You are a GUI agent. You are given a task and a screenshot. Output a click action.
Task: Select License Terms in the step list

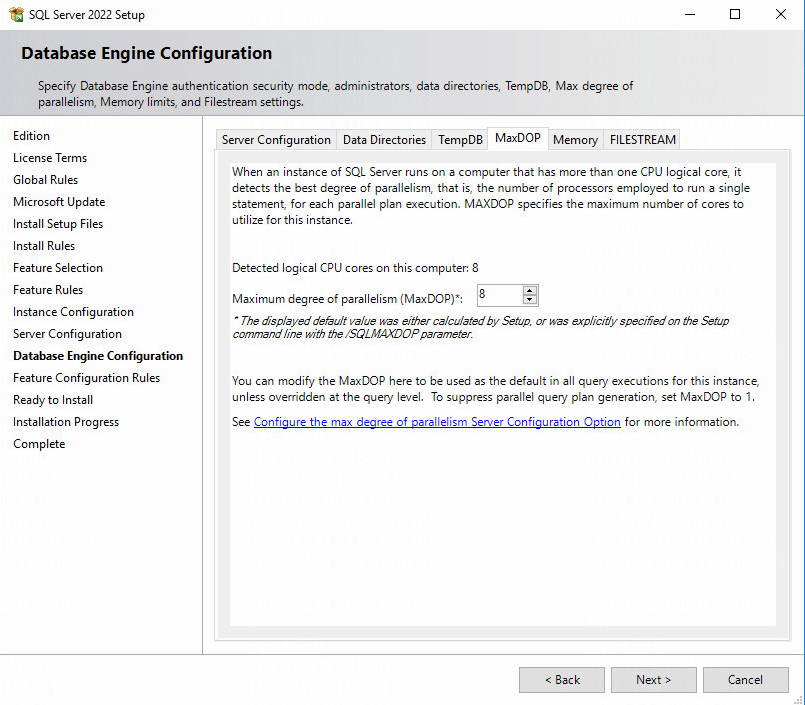tap(50, 158)
